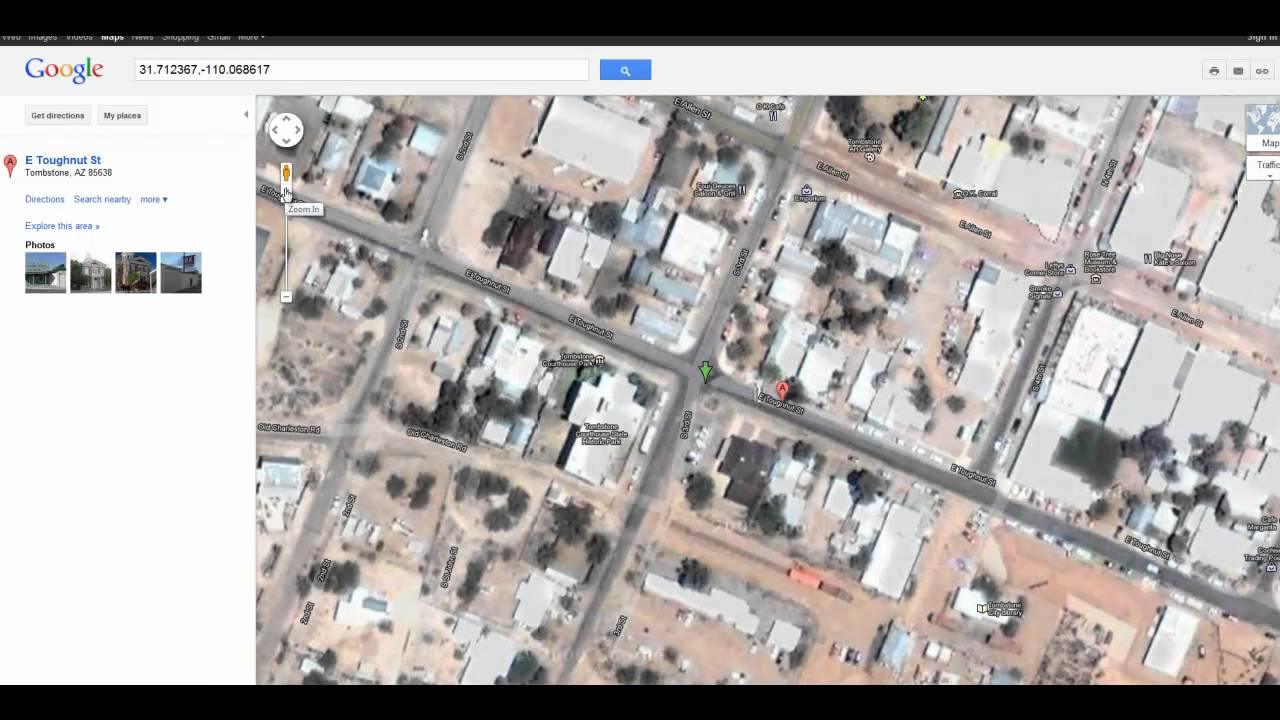Open the More menu in top bar
1280x720 pixels.
pyautogui.click(x=251, y=37)
